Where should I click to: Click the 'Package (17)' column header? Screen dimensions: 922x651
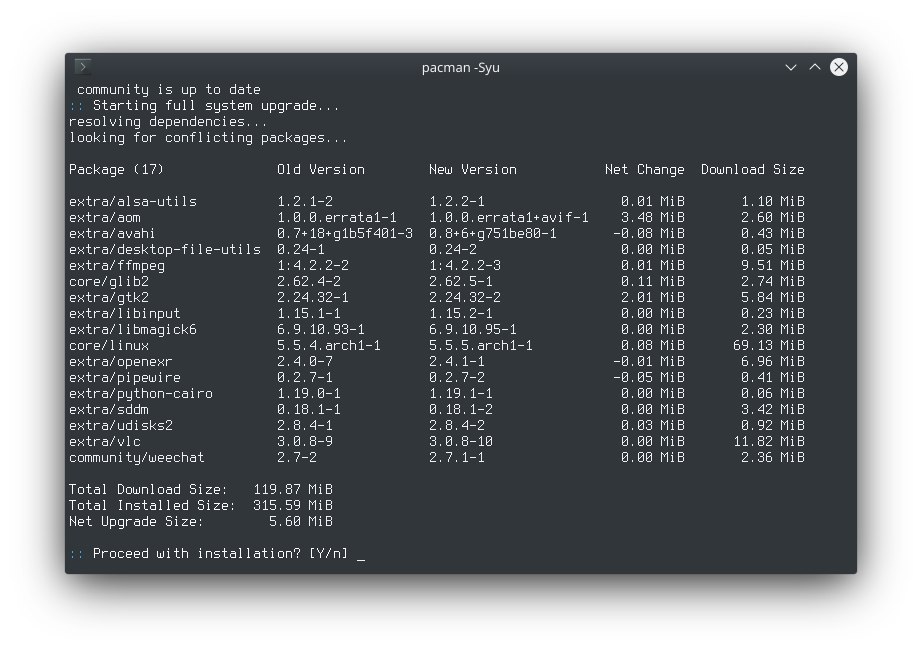pos(116,170)
